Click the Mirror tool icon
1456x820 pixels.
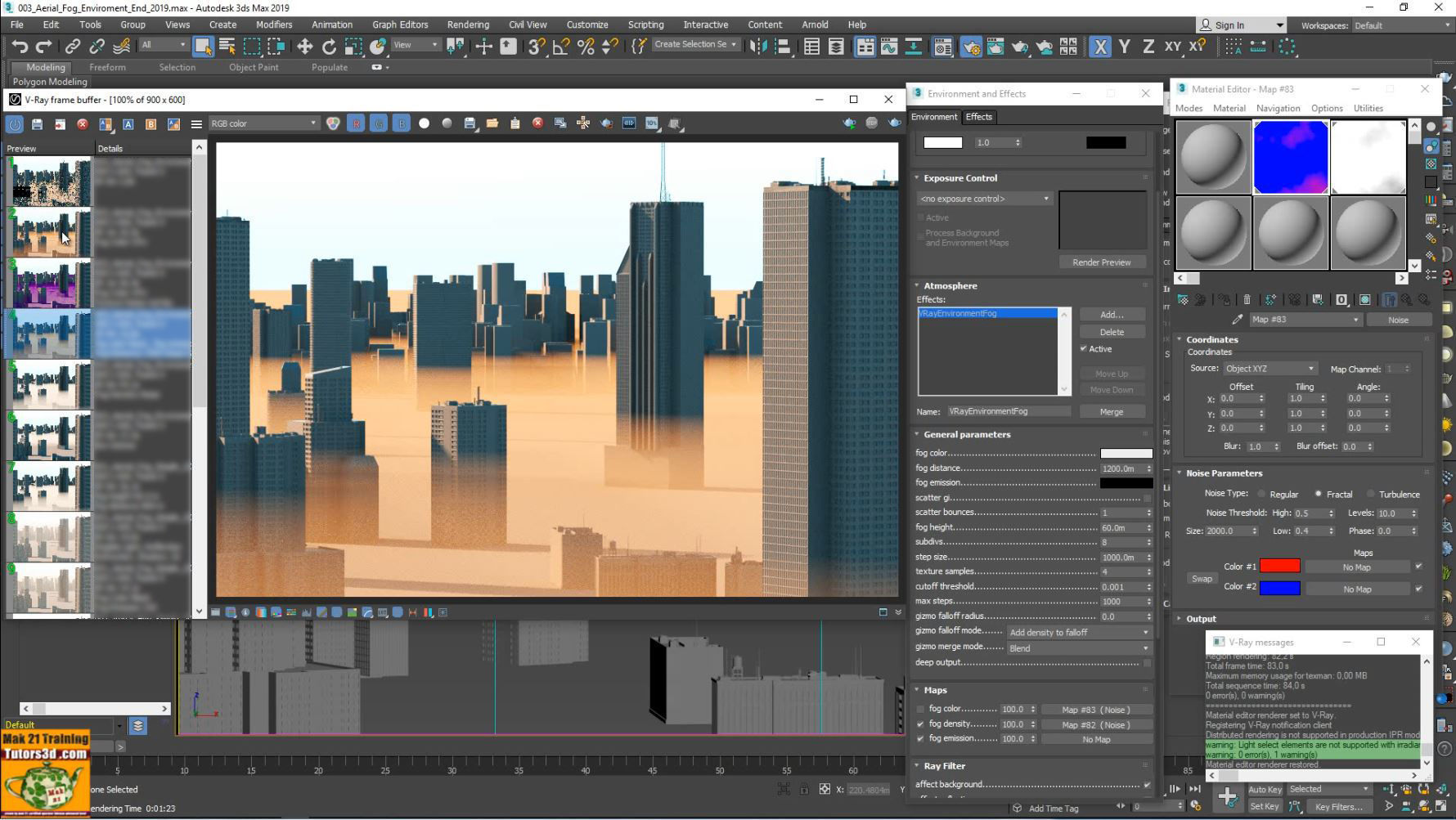[758, 47]
